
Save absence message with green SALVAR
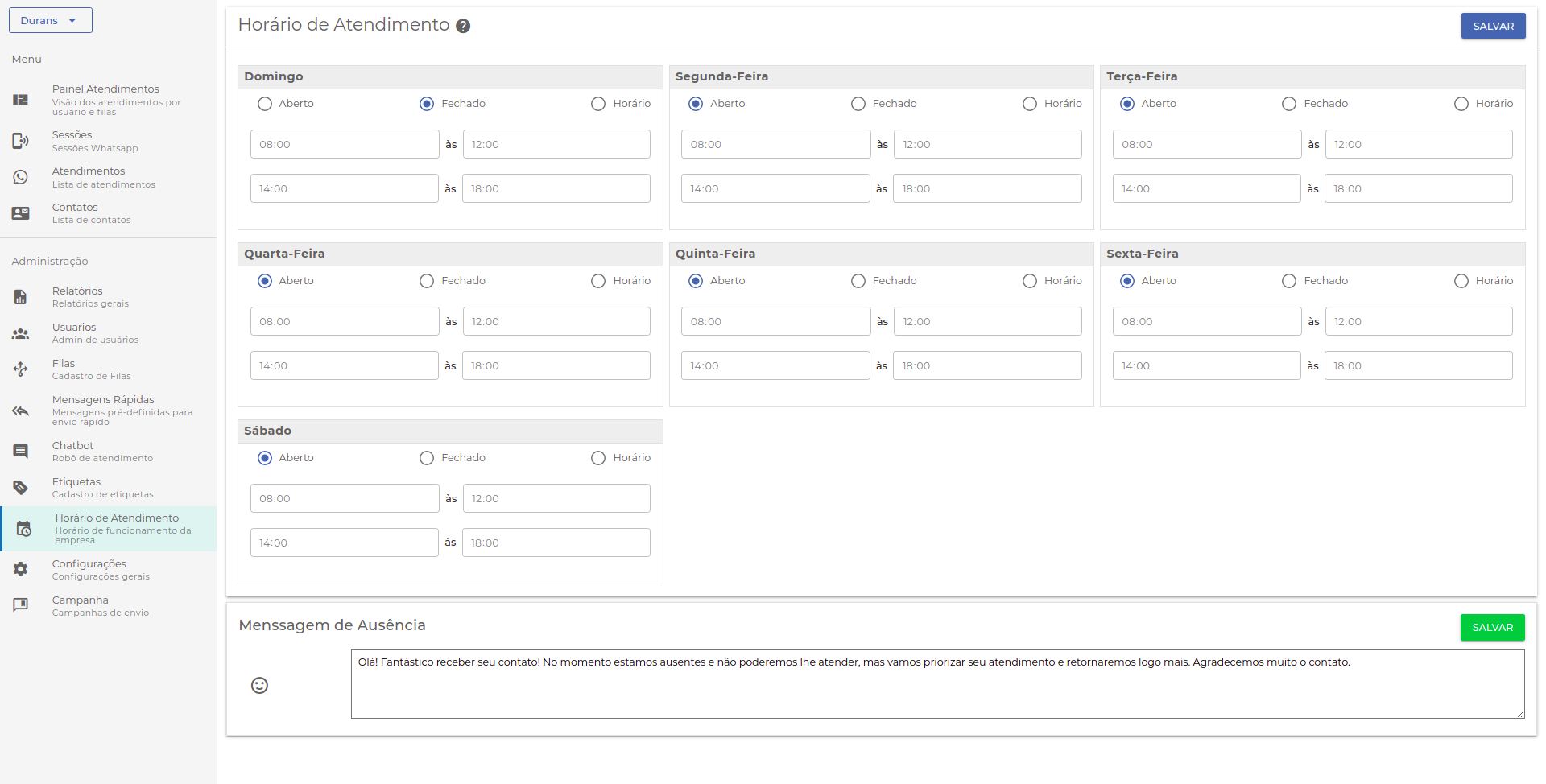[x=1492, y=627]
